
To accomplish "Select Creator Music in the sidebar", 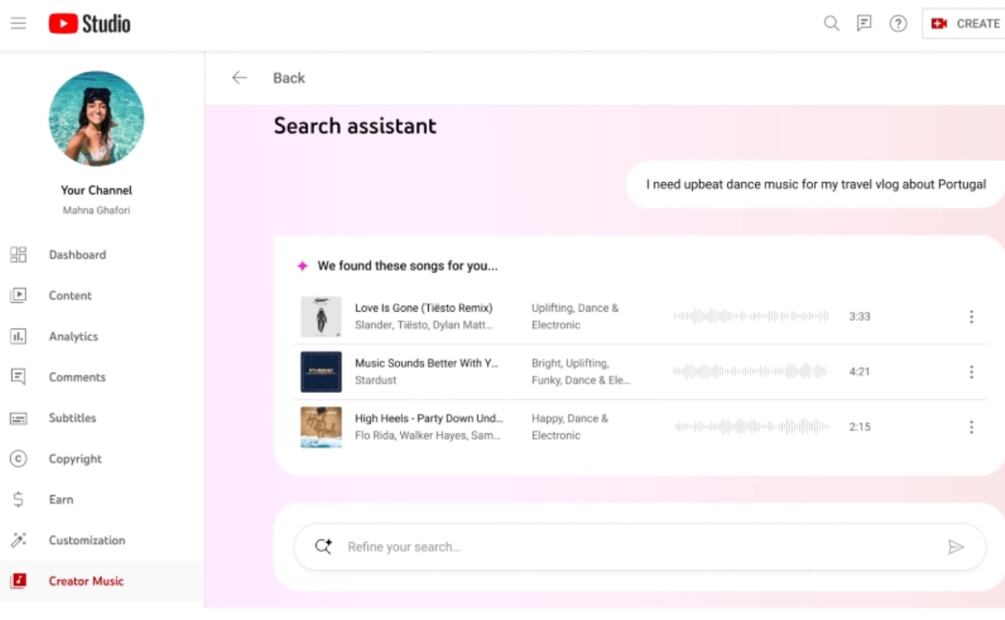I will [x=86, y=581].
